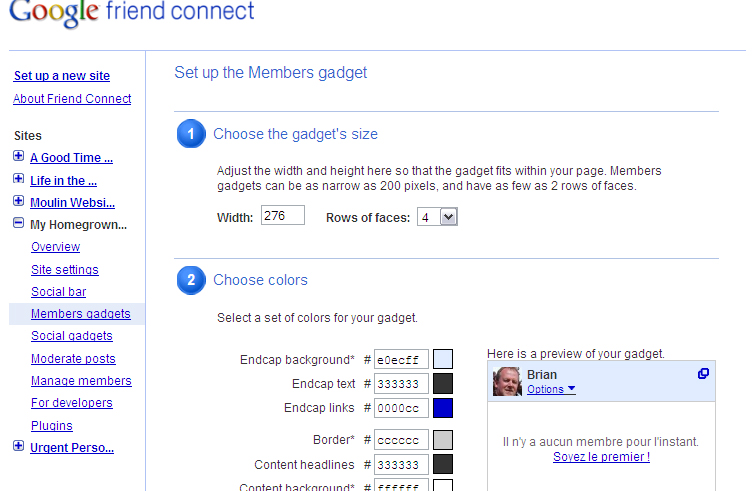Edit Endcap text hex value field
Viewport: 754px width, 491px height.
tap(401, 384)
